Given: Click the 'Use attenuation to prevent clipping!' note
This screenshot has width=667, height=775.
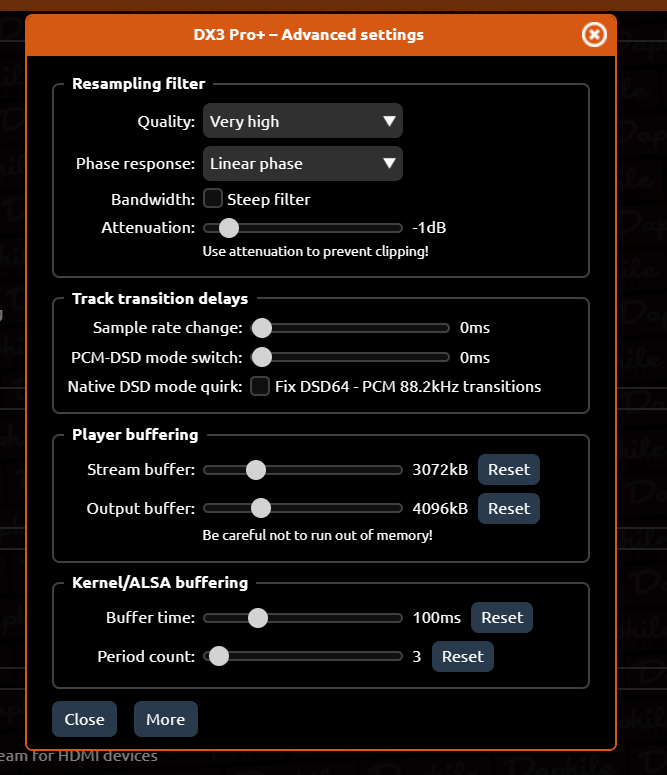Looking at the screenshot, I should [315, 252].
